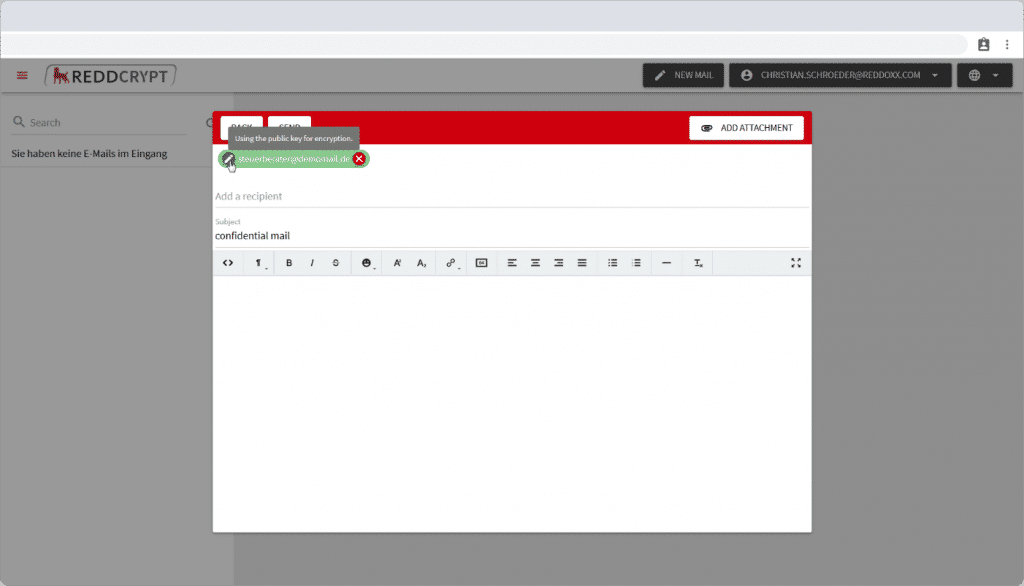This screenshot has height=586, width=1024.
Task: Toggle bold formatting
Action: point(289,263)
